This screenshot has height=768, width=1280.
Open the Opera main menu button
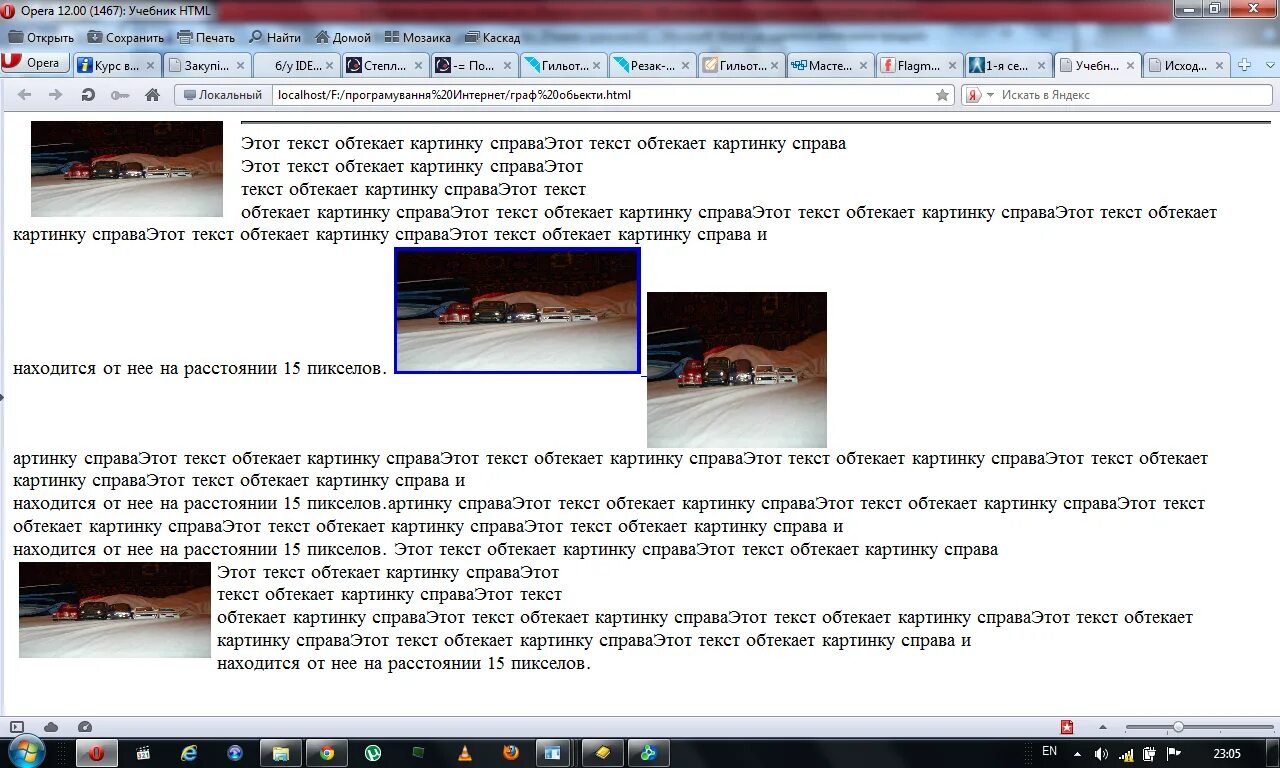tap(35, 63)
